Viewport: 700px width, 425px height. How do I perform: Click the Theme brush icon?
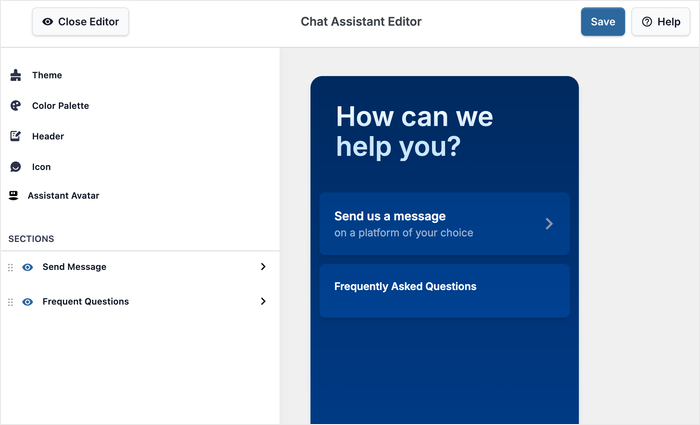click(x=15, y=75)
